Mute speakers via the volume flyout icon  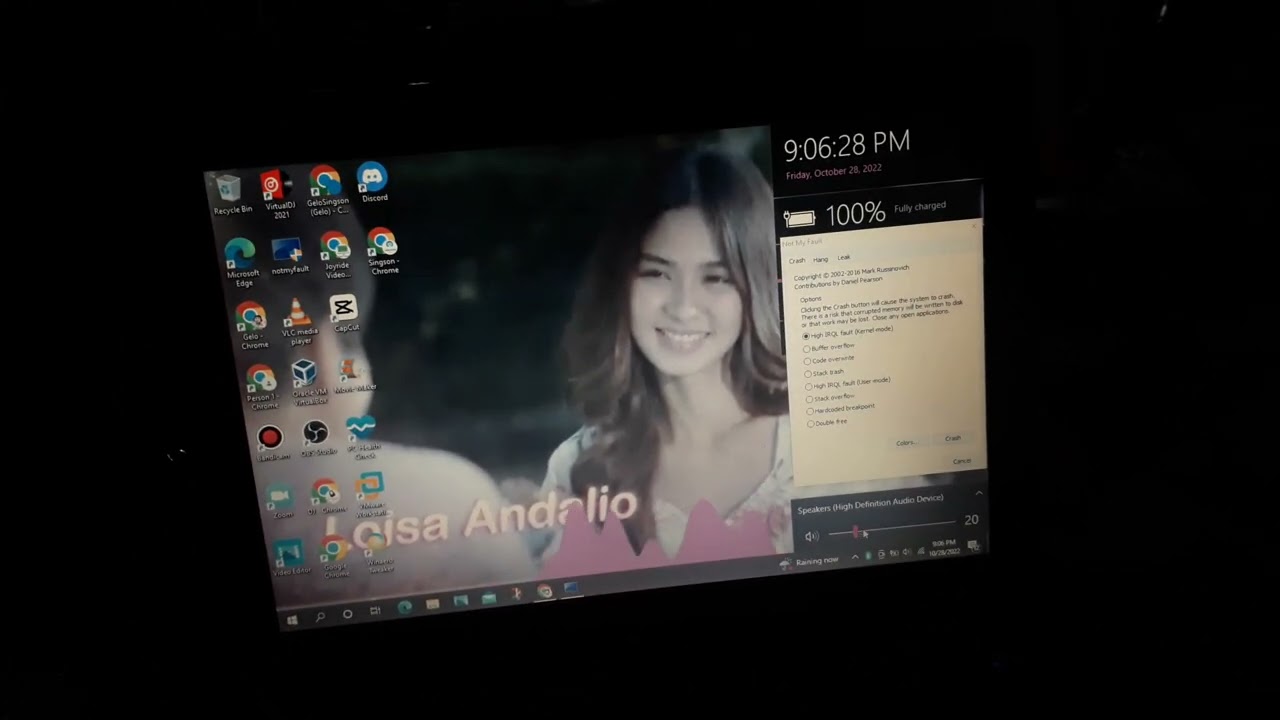coord(811,536)
